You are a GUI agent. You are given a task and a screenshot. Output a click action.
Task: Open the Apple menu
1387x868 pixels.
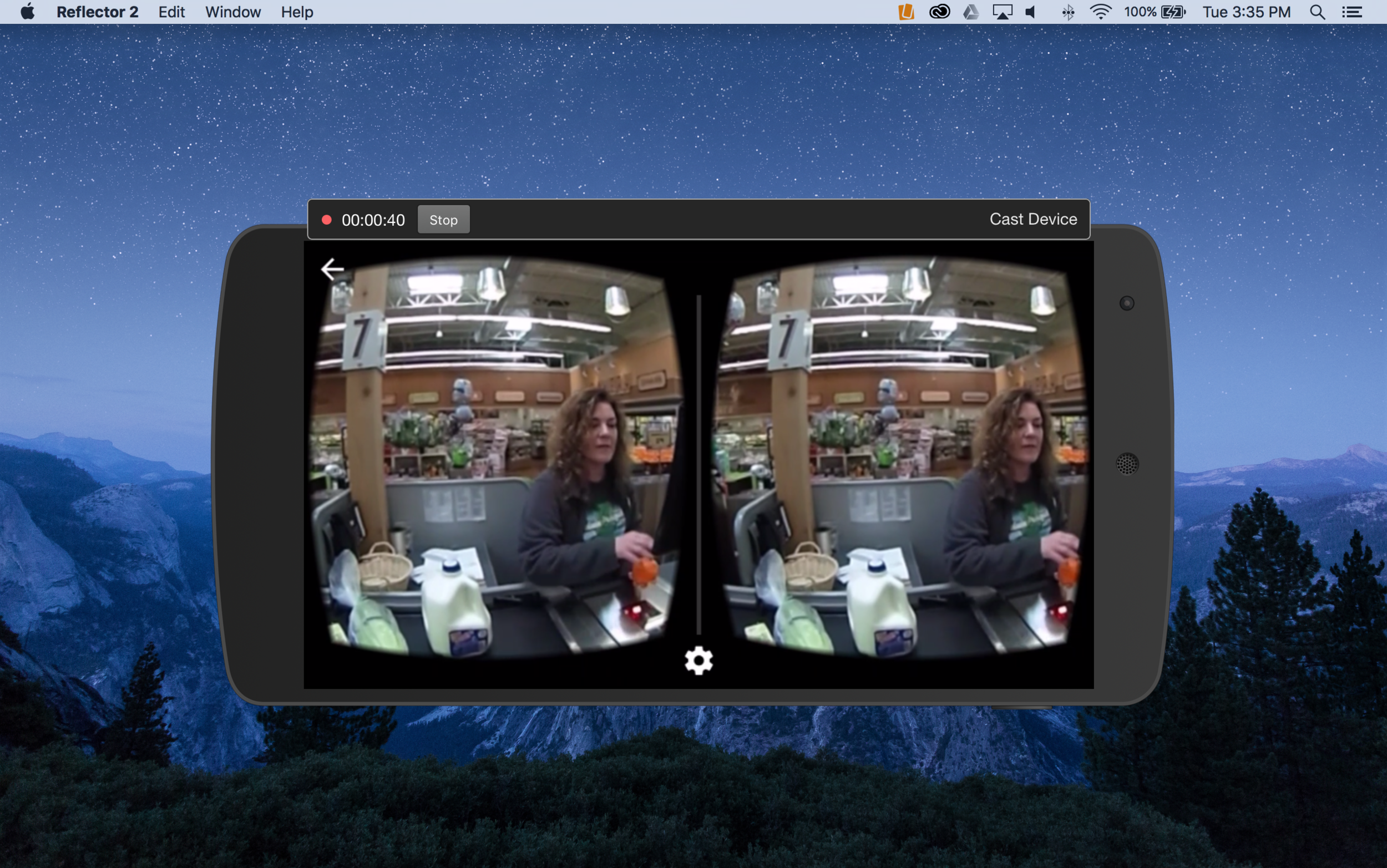[x=27, y=12]
